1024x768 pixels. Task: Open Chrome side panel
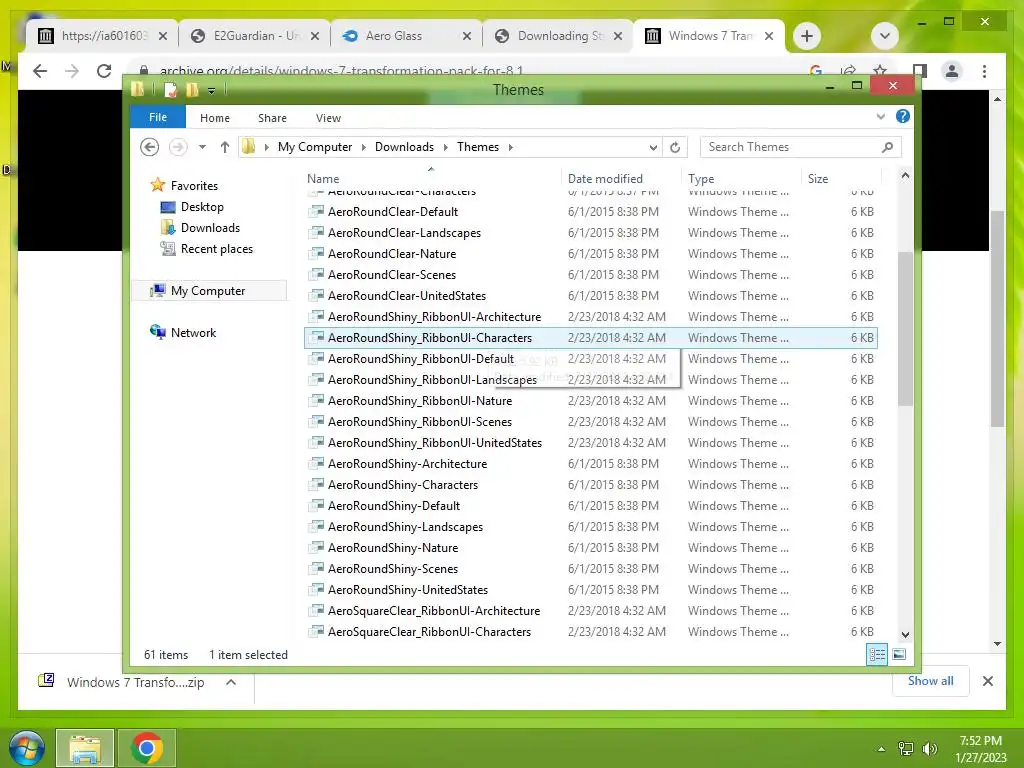[920, 71]
